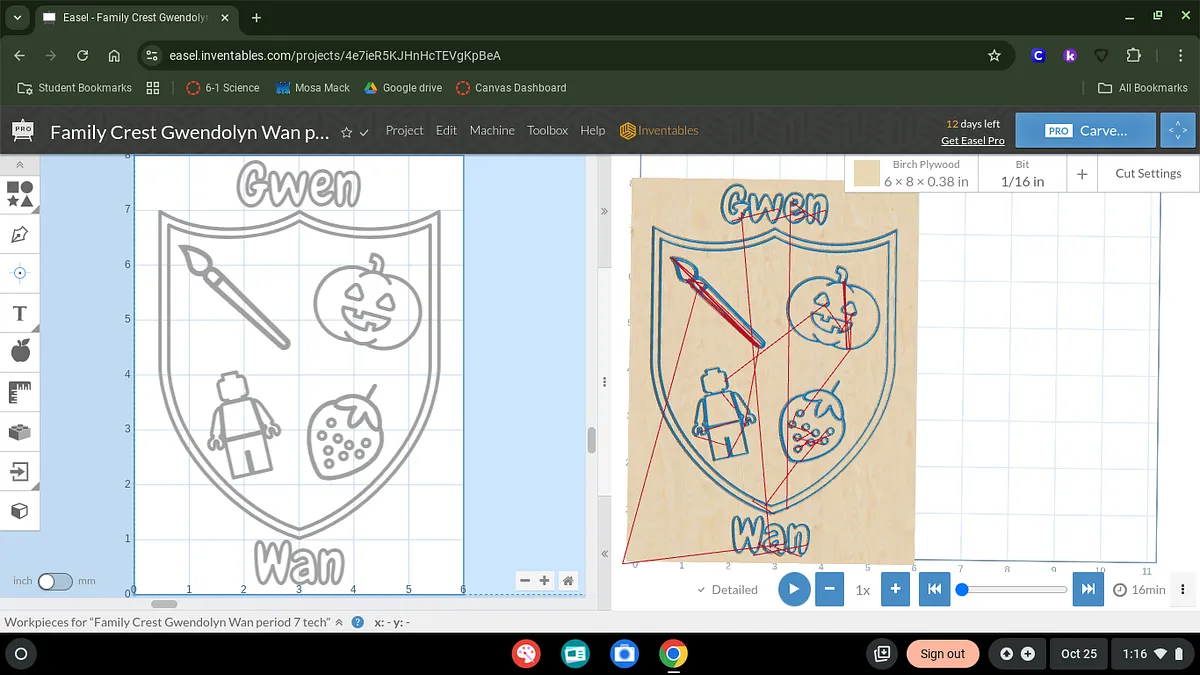This screenshot has width=1200, height=675.
Task: Select the Shapes tool in left sidebar
Action: click(19, 194)
